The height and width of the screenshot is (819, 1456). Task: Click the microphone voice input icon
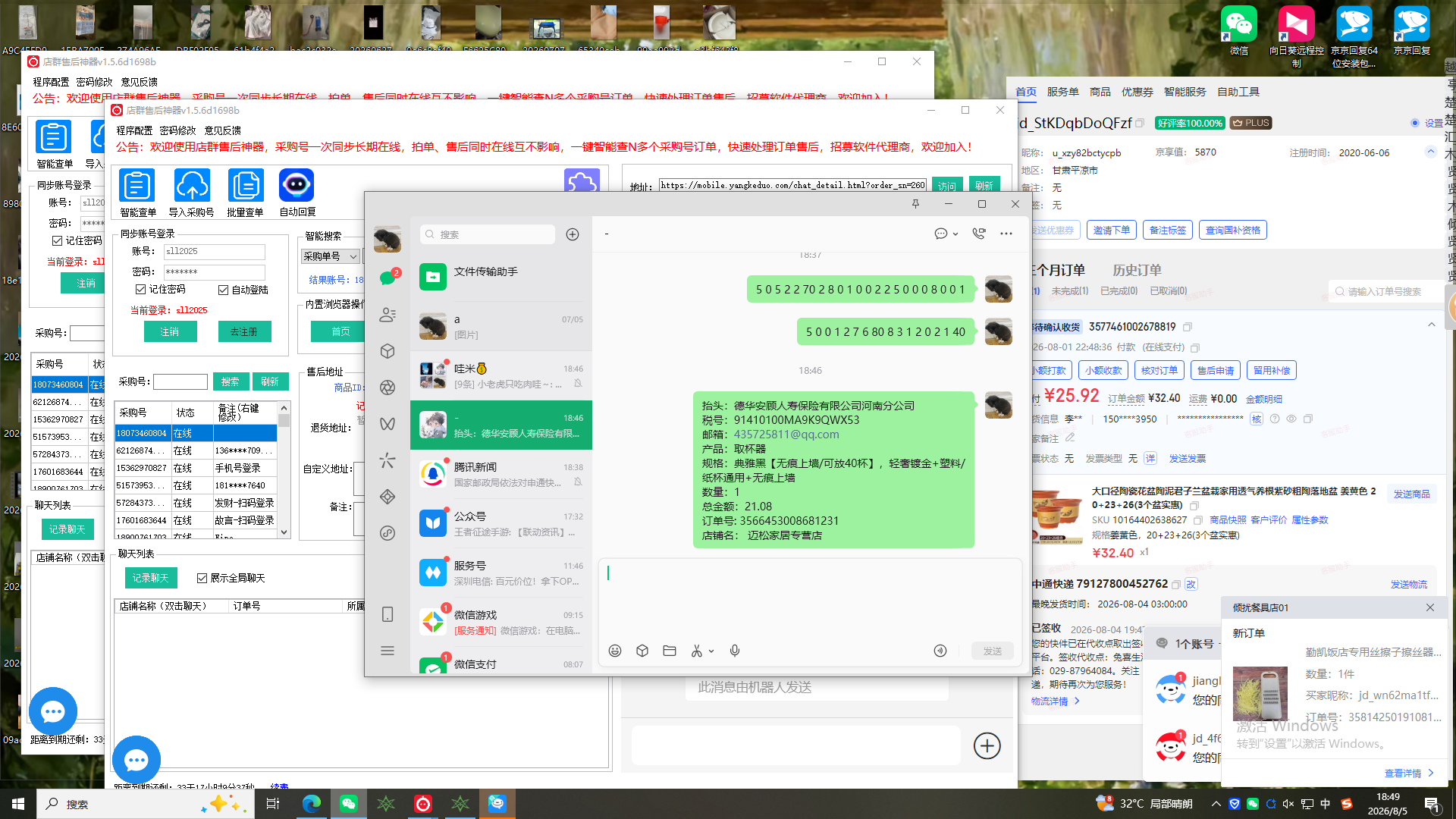[735, 651]
